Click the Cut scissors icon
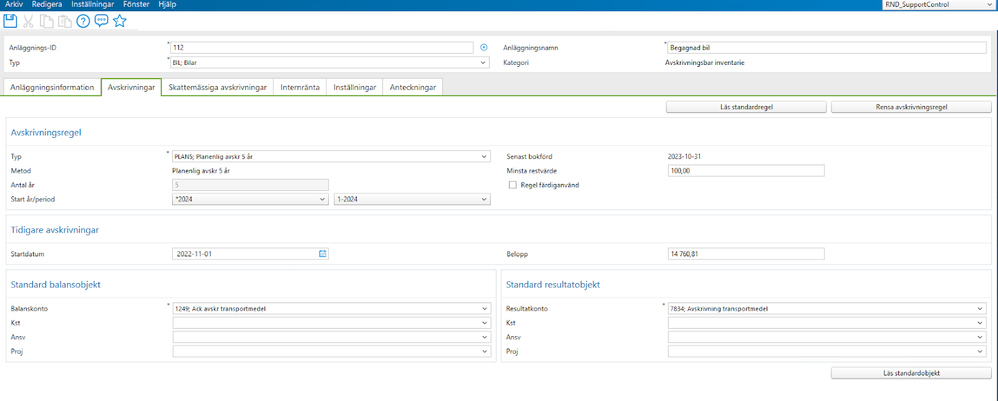The width and height of the screenshot is (998, 401). pos(29,21)
